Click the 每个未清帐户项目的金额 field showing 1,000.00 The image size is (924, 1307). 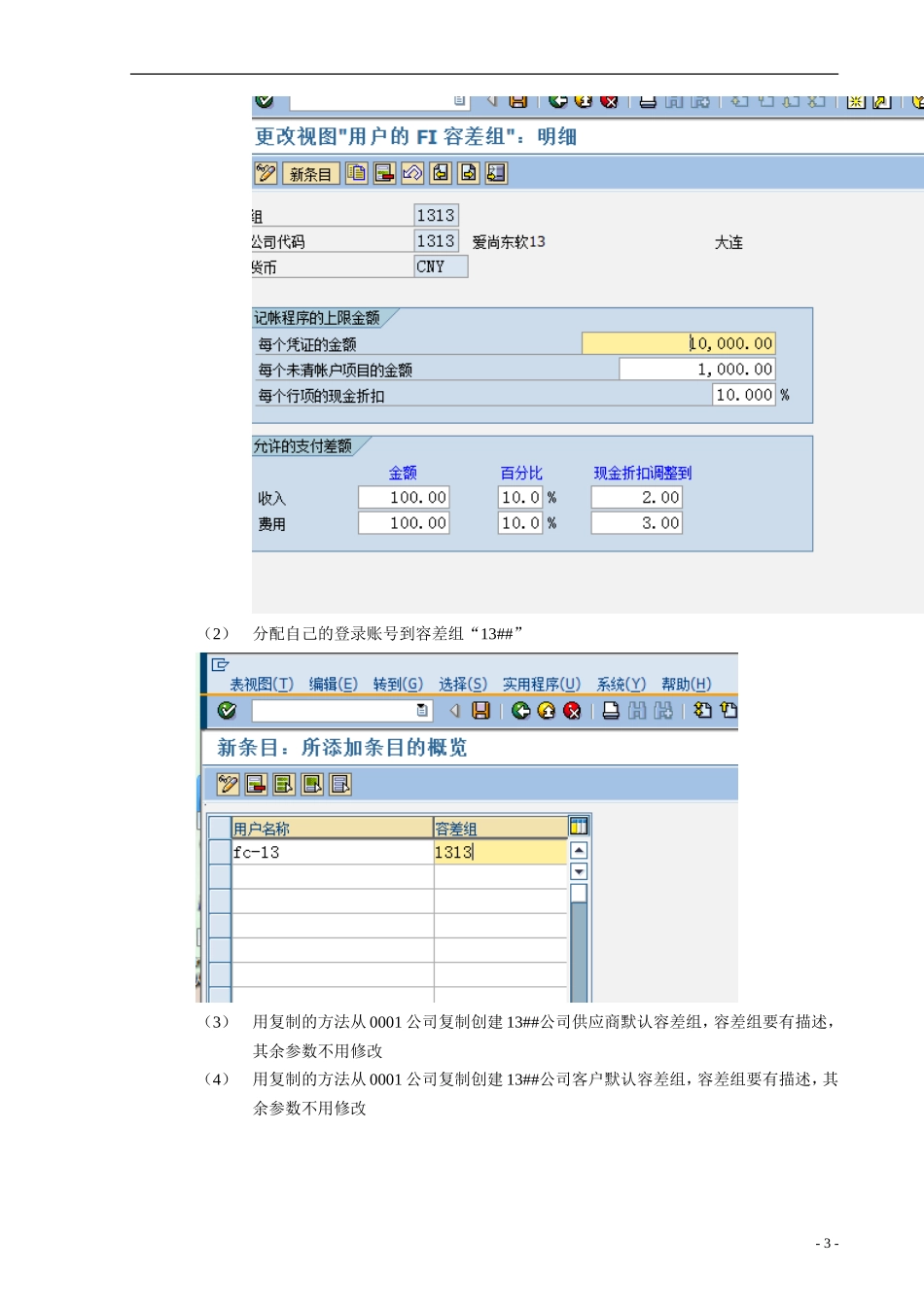coord(697,370)
